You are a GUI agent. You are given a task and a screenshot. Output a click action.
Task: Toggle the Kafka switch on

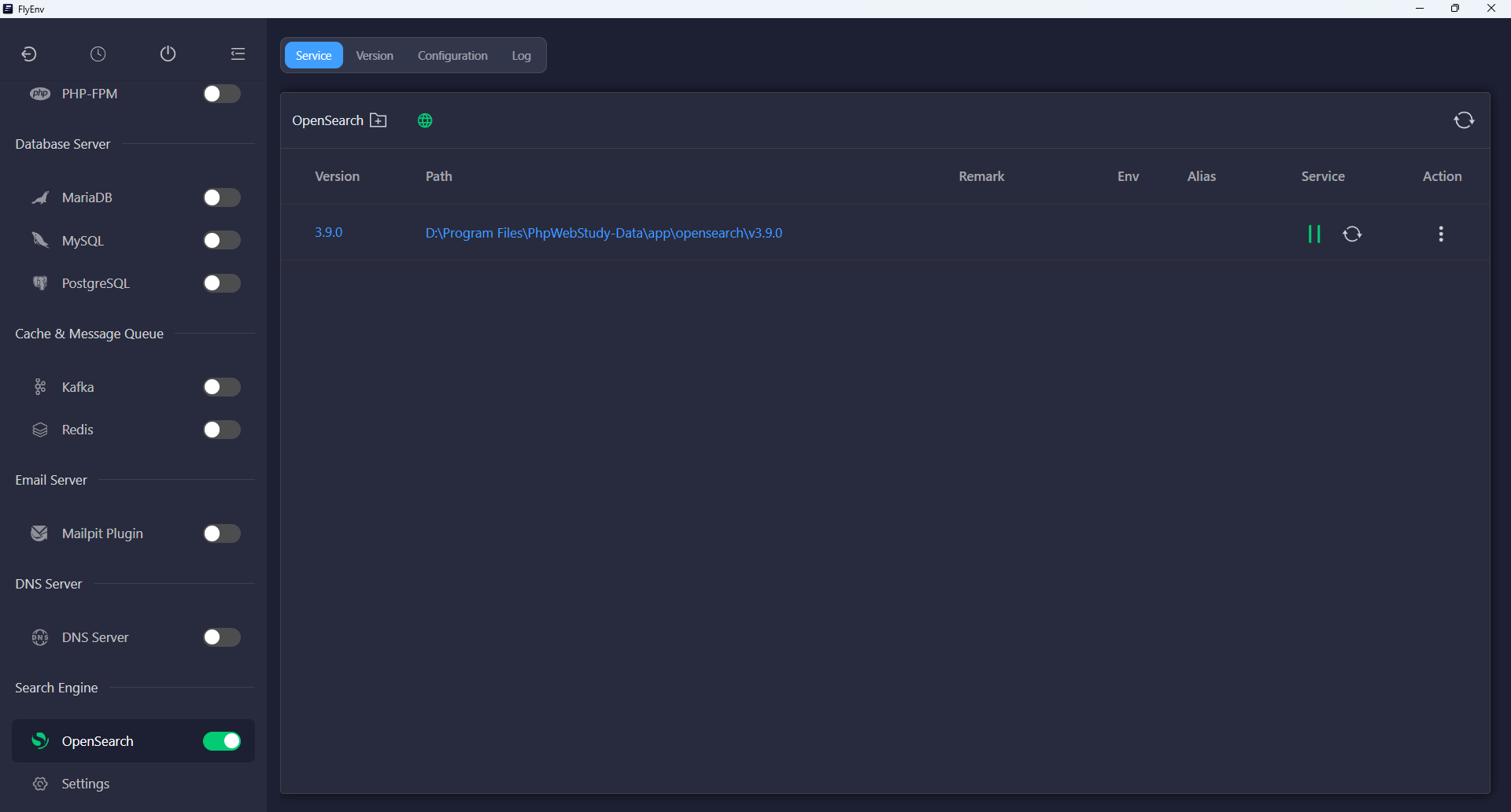point(222,387)
